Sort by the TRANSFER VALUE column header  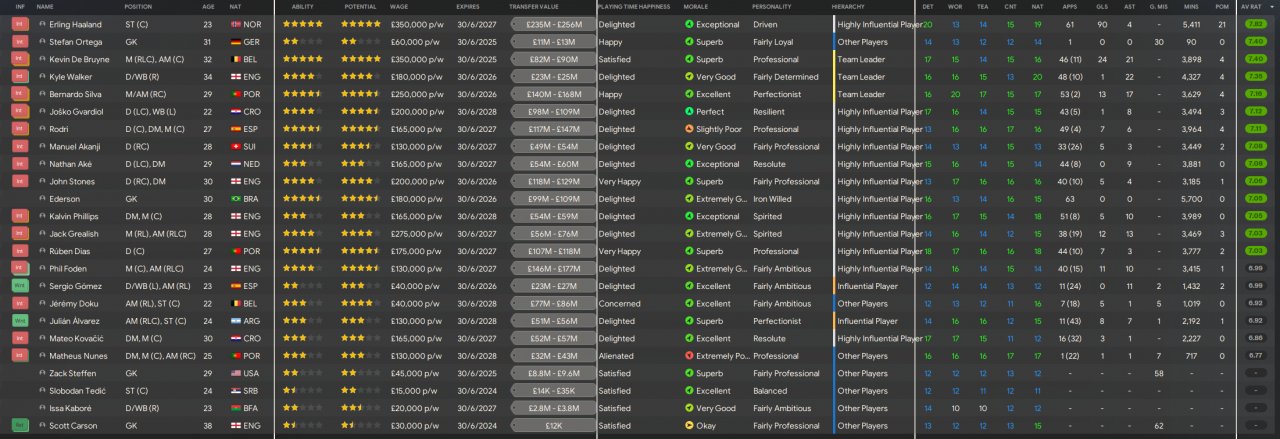pyautogui.click(x=536, y=7)
